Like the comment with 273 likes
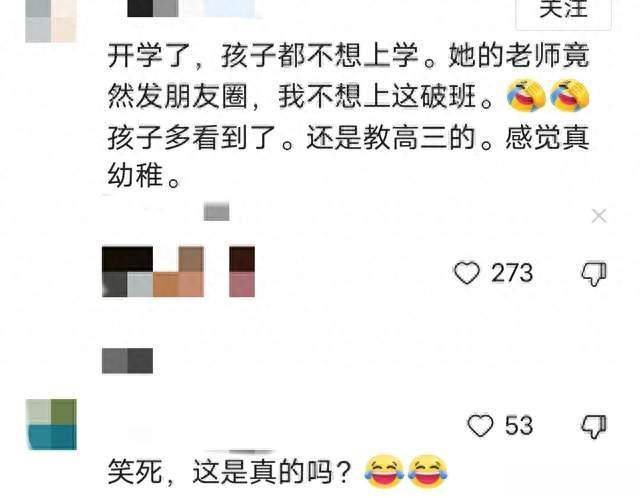 click(x=467, y=272)
